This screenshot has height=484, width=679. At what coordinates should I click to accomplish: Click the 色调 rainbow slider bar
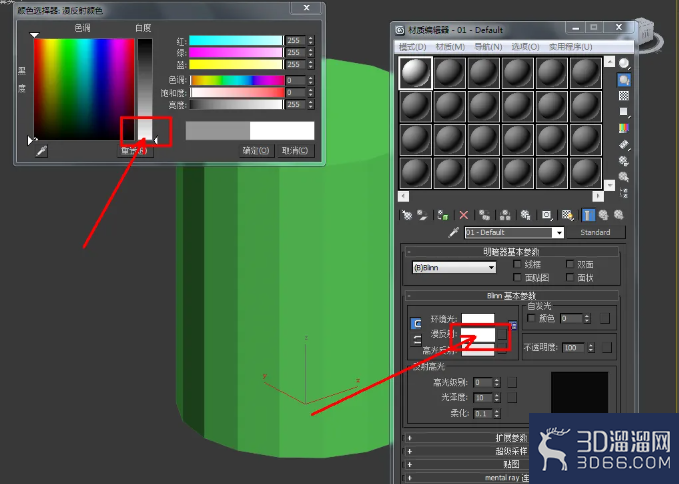coord(237,80)
